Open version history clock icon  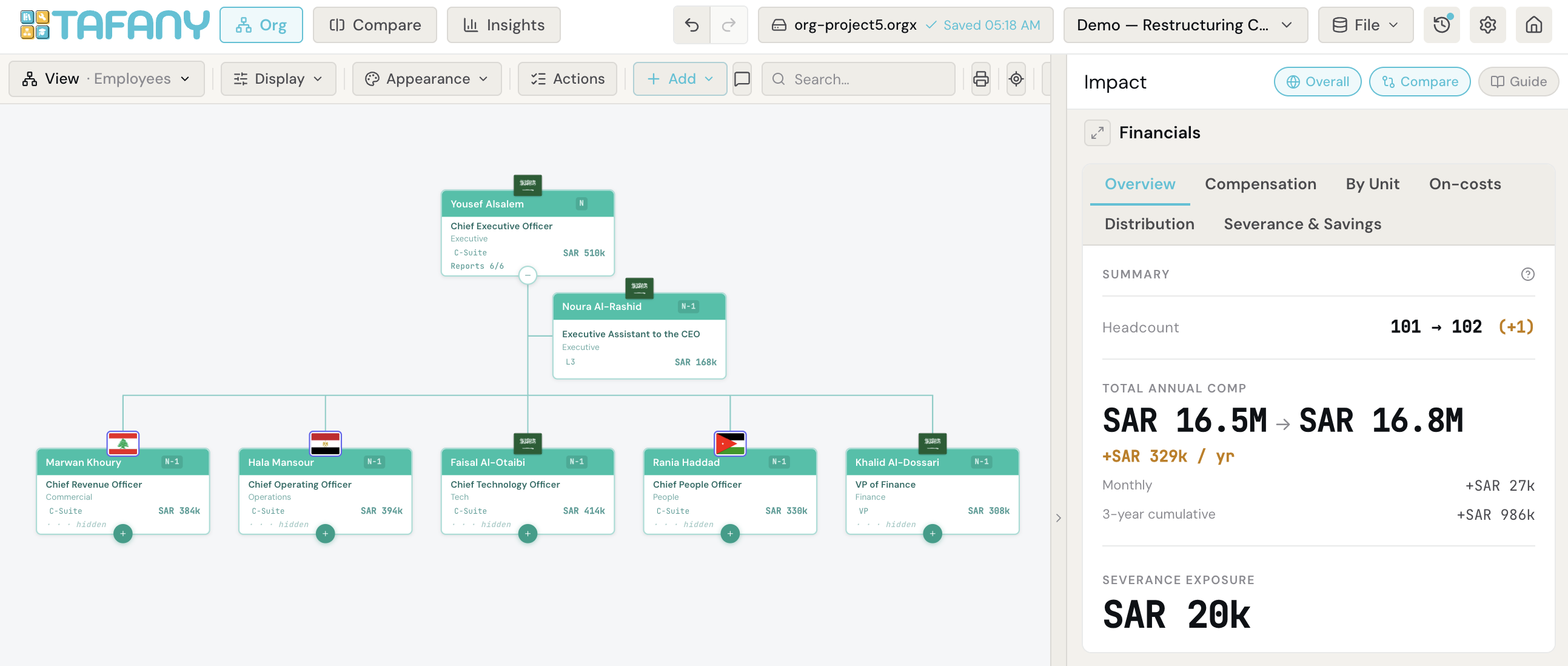point(1441,25)
